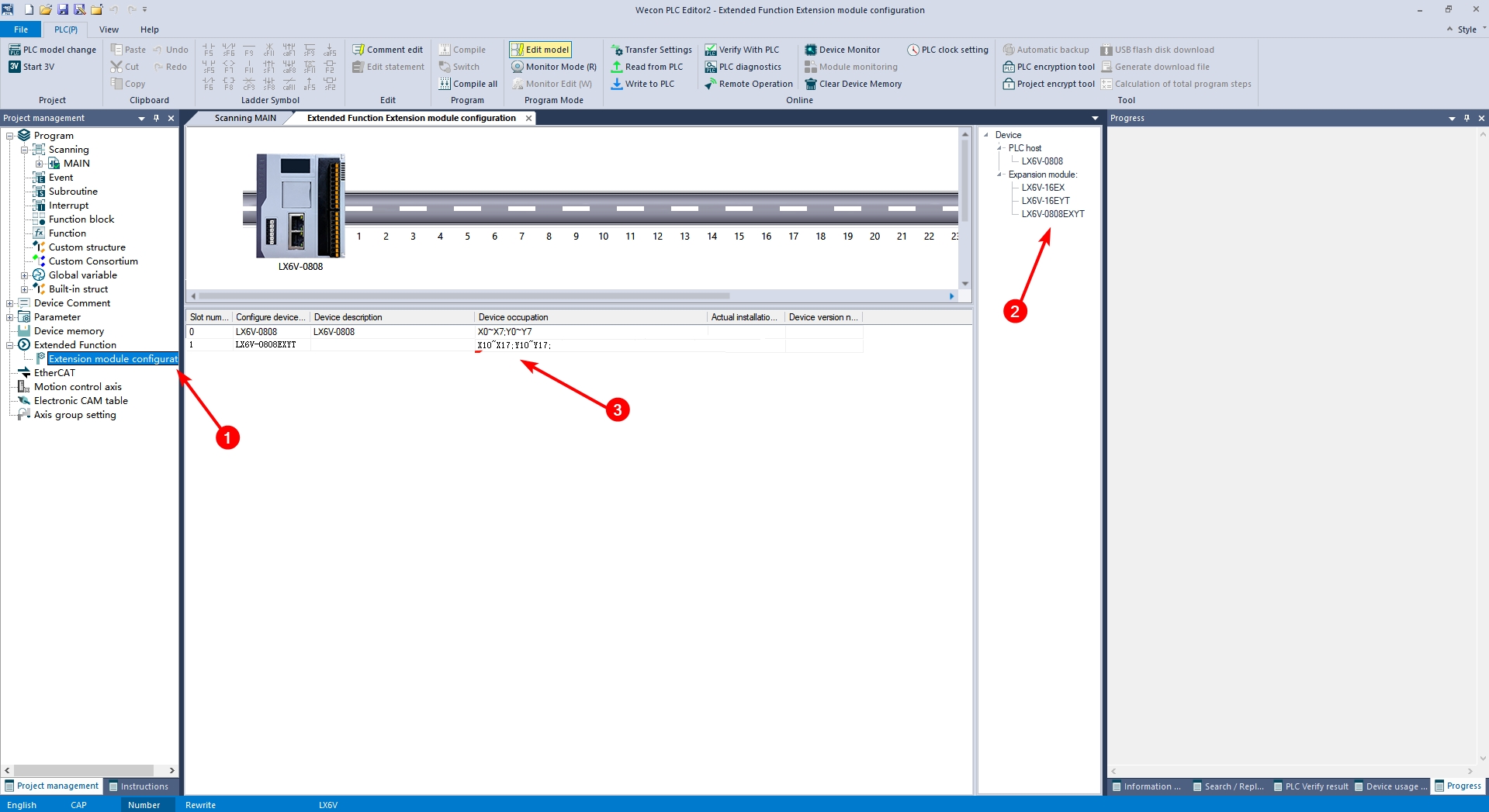Open Device Monitor
Viewport: 1489px width, 812px height.
tap(843, 50)
